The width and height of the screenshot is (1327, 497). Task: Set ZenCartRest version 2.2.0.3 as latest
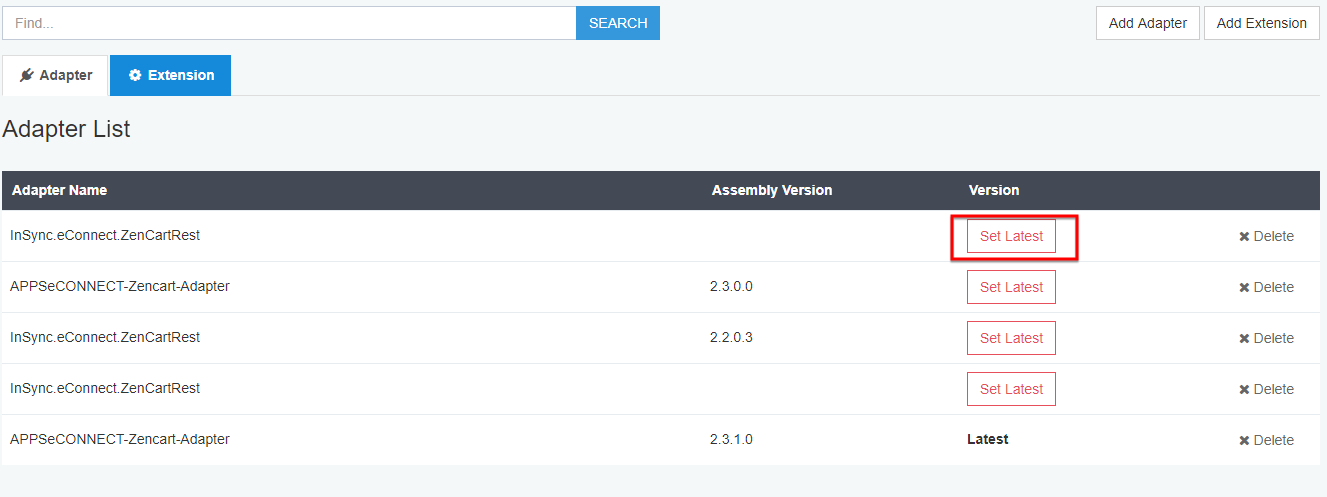pyautogui.click(x=1011, y=338)
